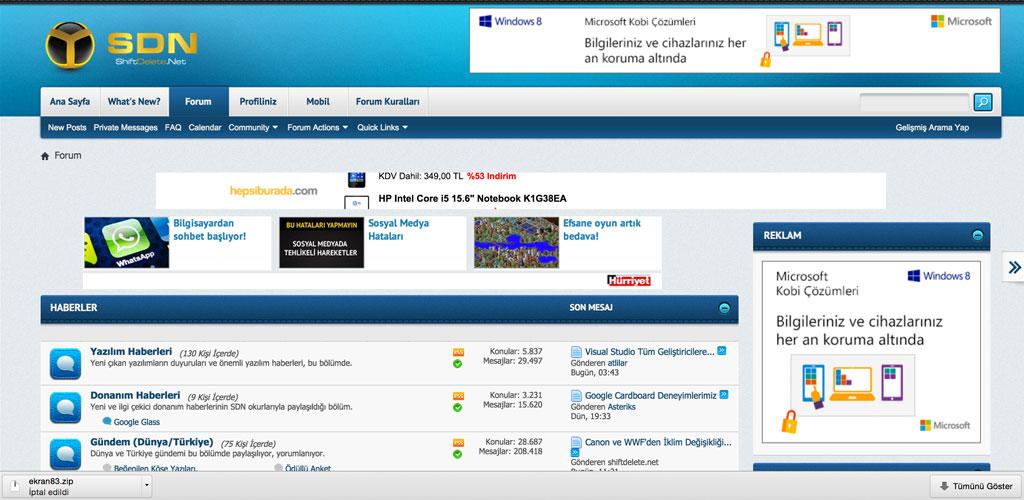Open Efsane oyun artık bedava! headline

click(x=602, y=230)
